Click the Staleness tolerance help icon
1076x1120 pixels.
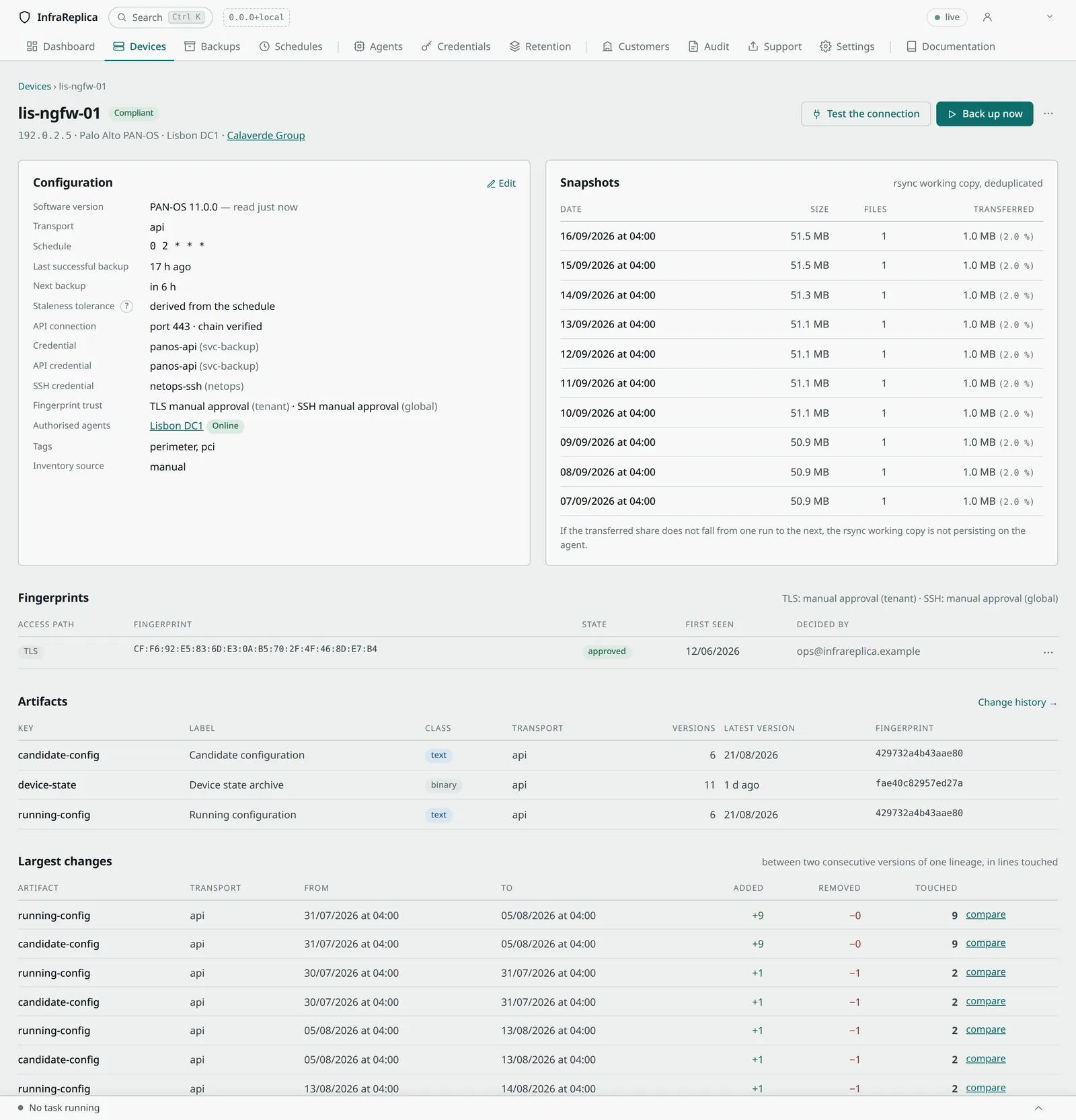tap(126, 306)
